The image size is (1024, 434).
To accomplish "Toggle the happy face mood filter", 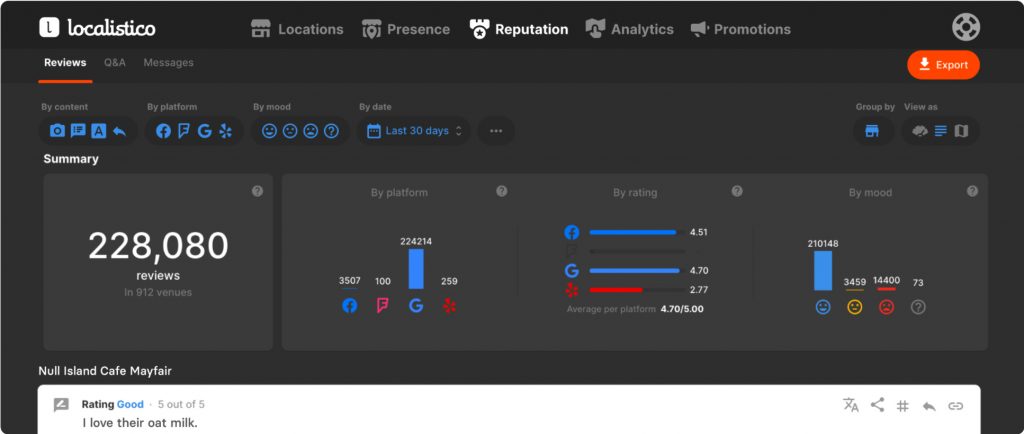I will pyautogui.click(x=269, y=131).
